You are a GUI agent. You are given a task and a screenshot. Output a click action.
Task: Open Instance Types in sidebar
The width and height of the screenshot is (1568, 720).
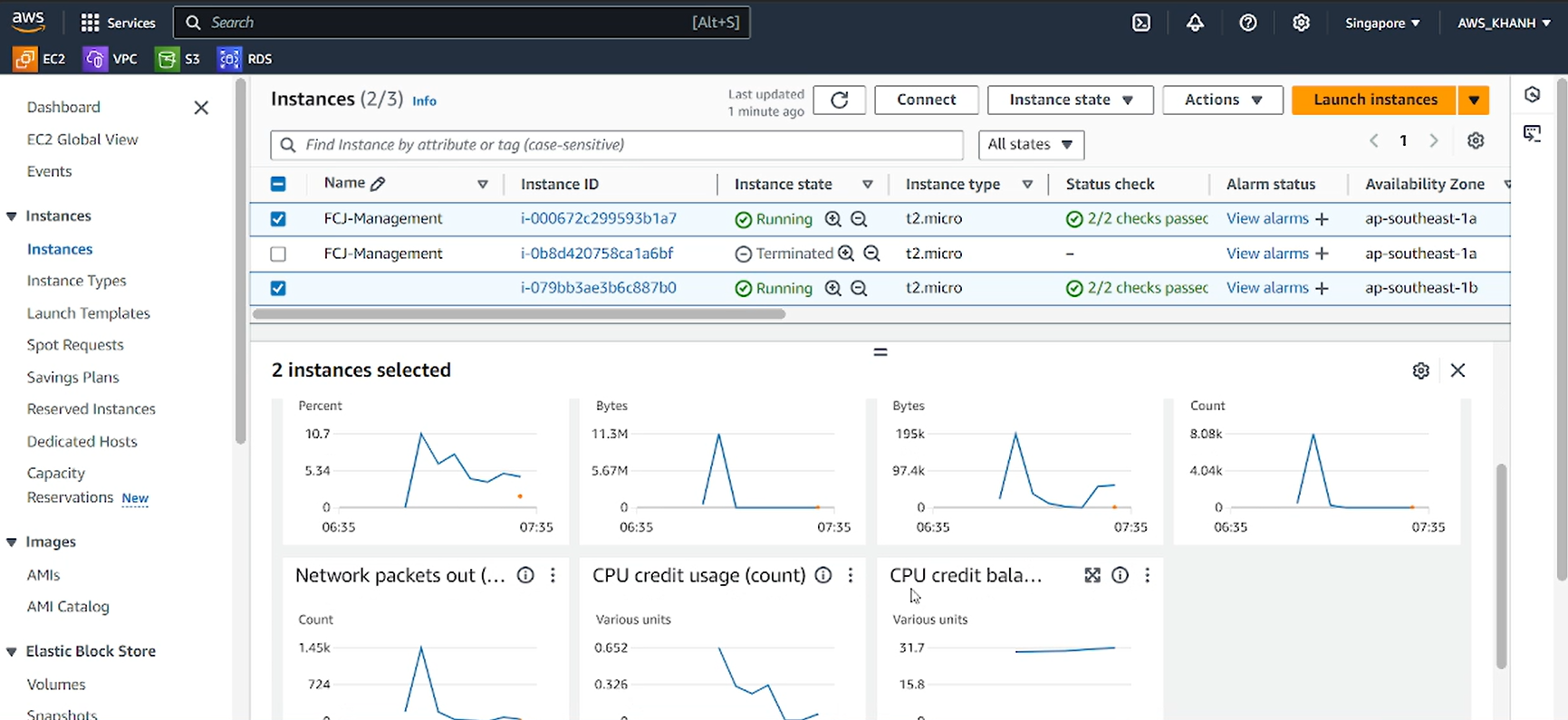coord(76,281)
